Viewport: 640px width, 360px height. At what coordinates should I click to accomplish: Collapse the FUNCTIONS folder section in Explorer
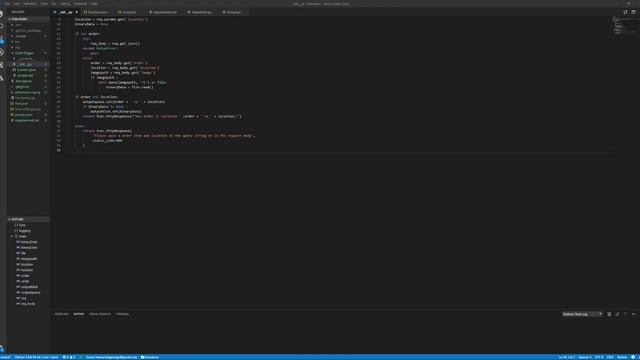(28, 19)
